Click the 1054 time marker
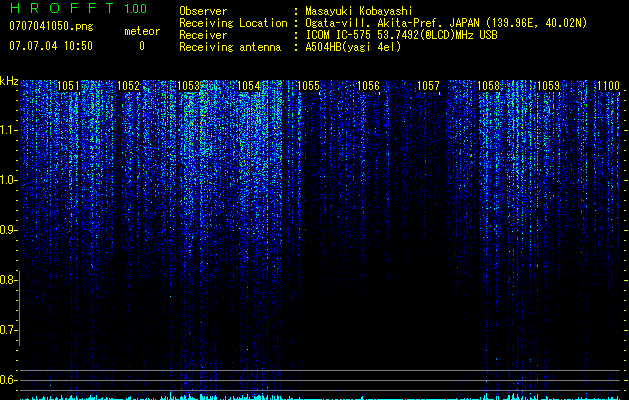629x400 pixels. point(248,86)
